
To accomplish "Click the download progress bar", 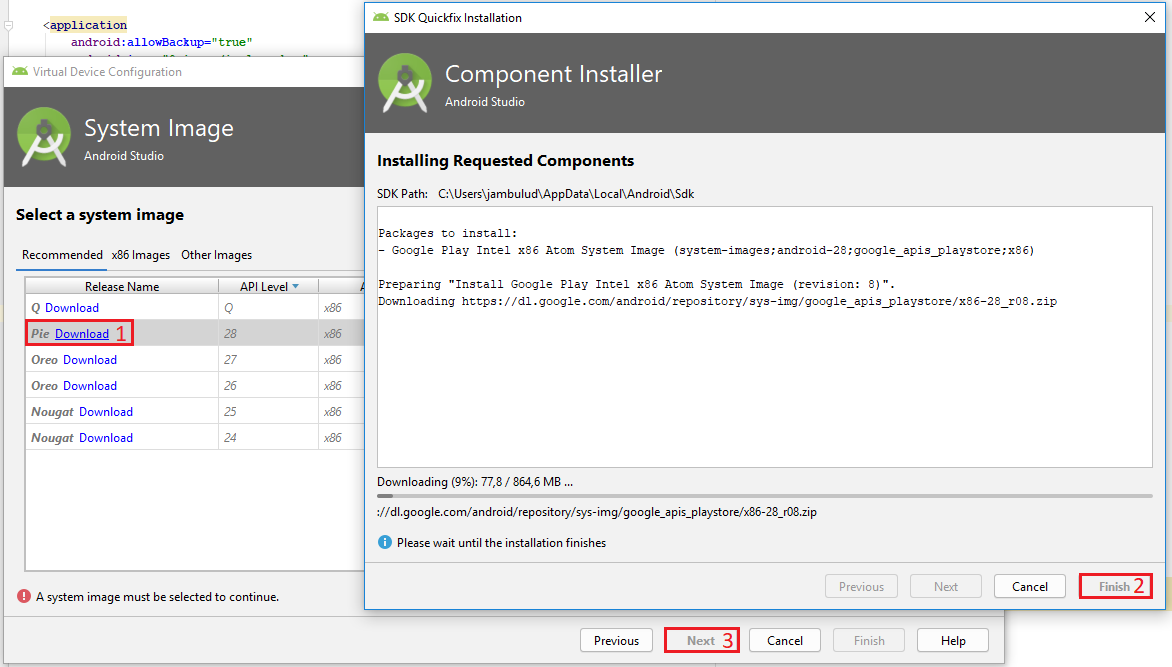I will 764,495.
